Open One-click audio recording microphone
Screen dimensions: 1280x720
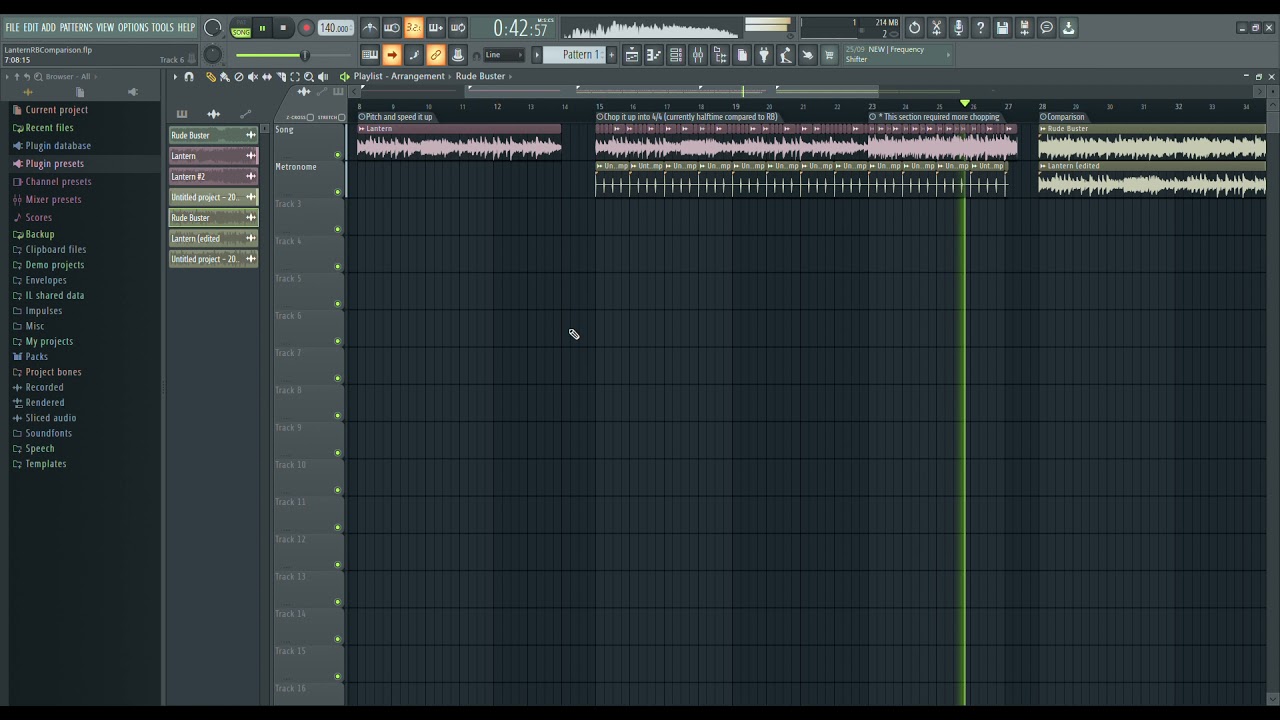coord(958,28)
